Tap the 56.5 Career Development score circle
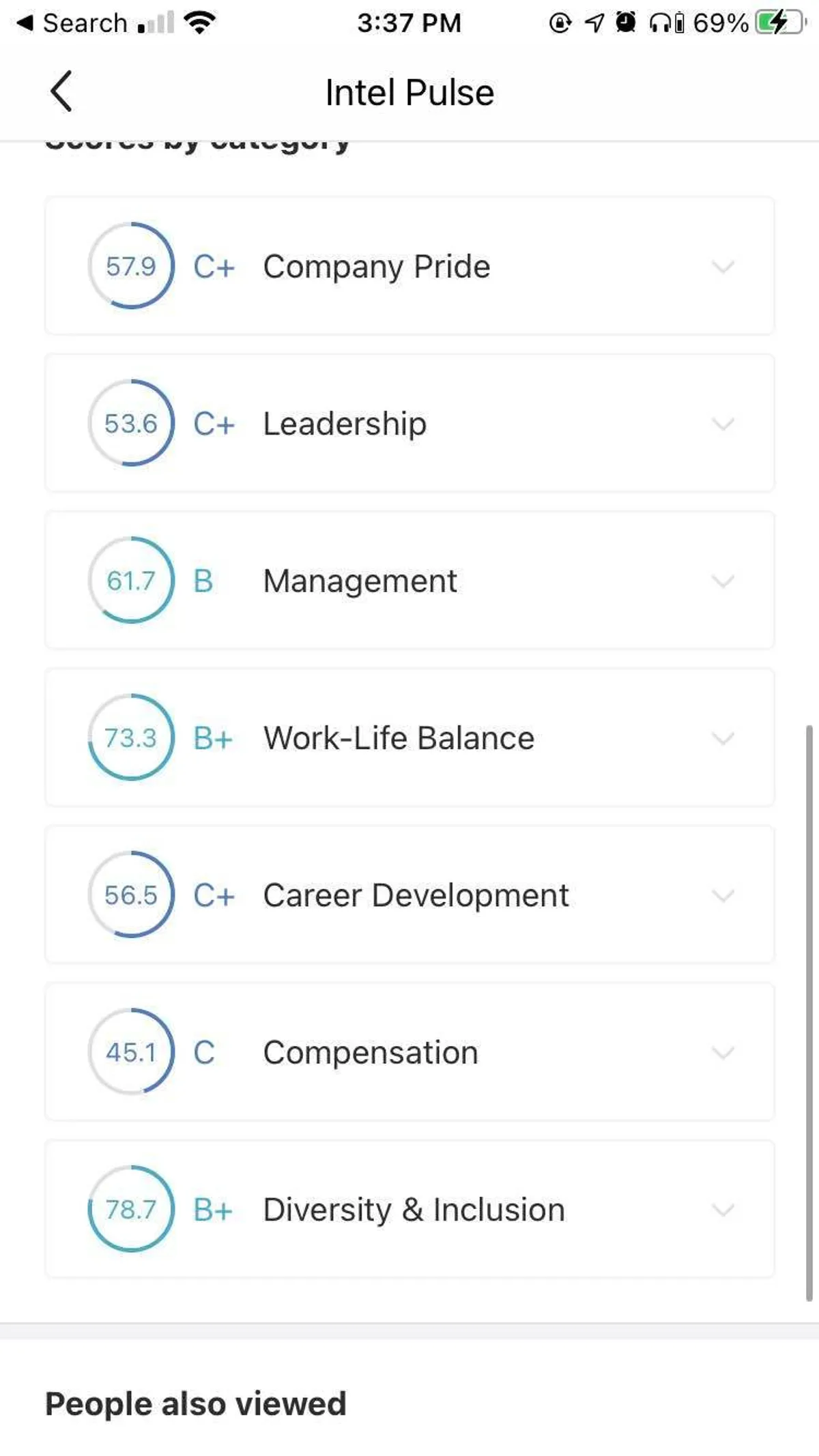This screenshot has width=819, height=1456. pos(131,895)
